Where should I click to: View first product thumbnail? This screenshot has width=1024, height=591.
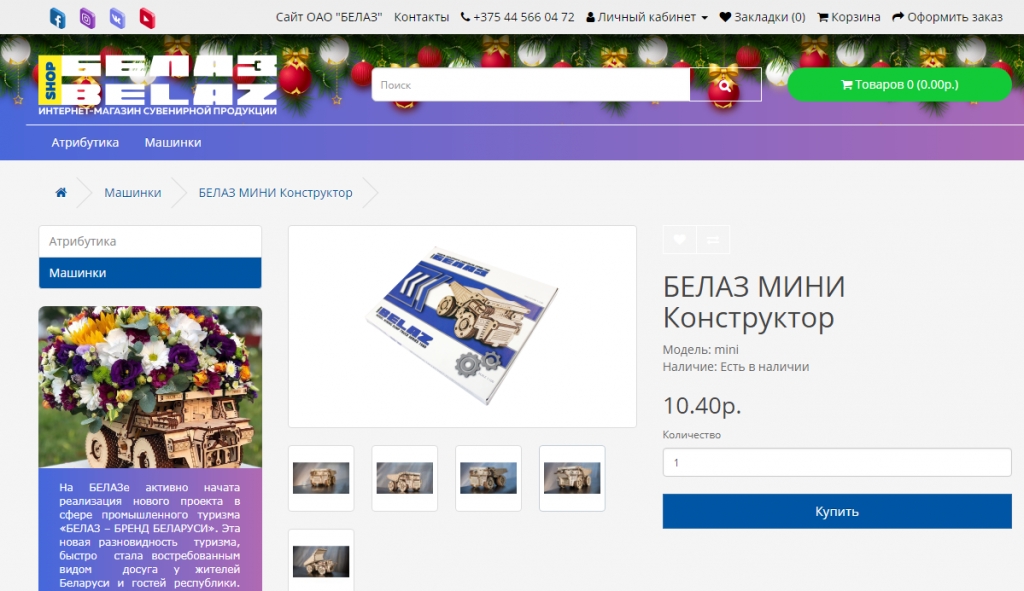[x=321, y=478]
